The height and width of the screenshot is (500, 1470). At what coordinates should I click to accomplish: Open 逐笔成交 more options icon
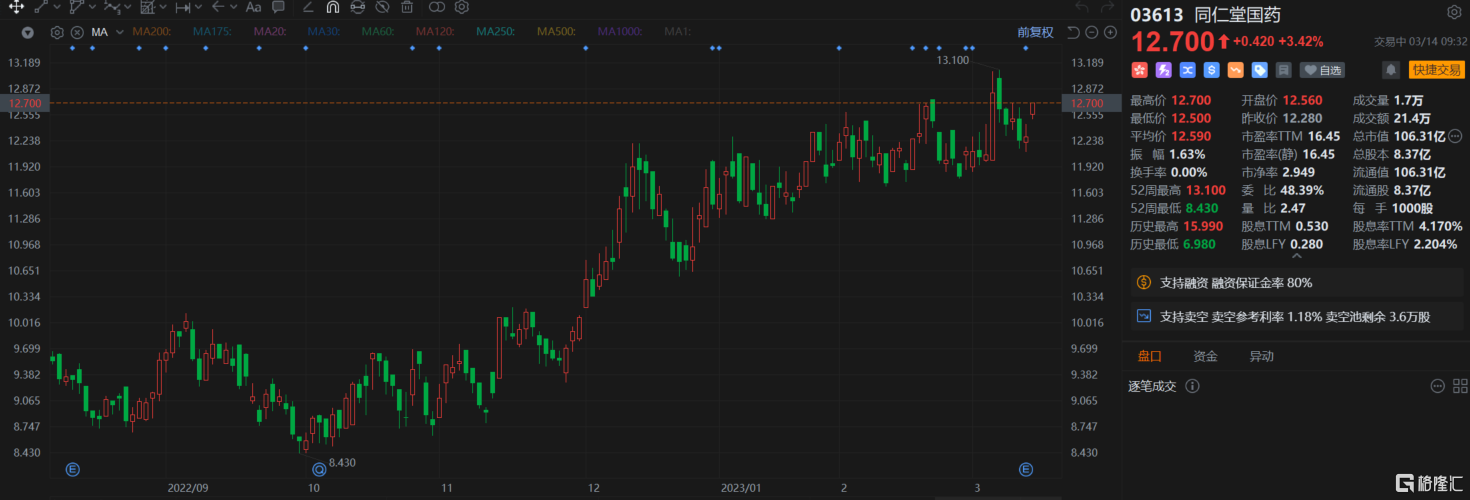tap(1436, 385)
